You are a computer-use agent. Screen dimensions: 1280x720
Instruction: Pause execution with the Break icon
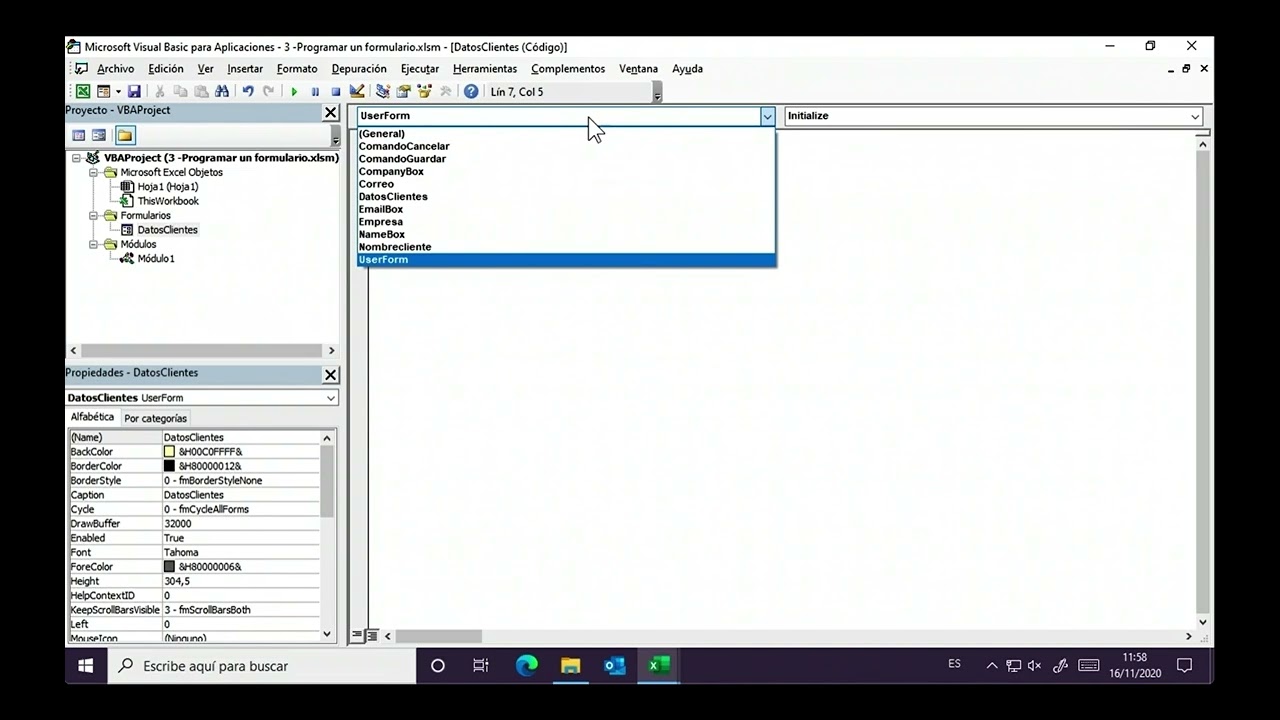click(x=315, y=92)
